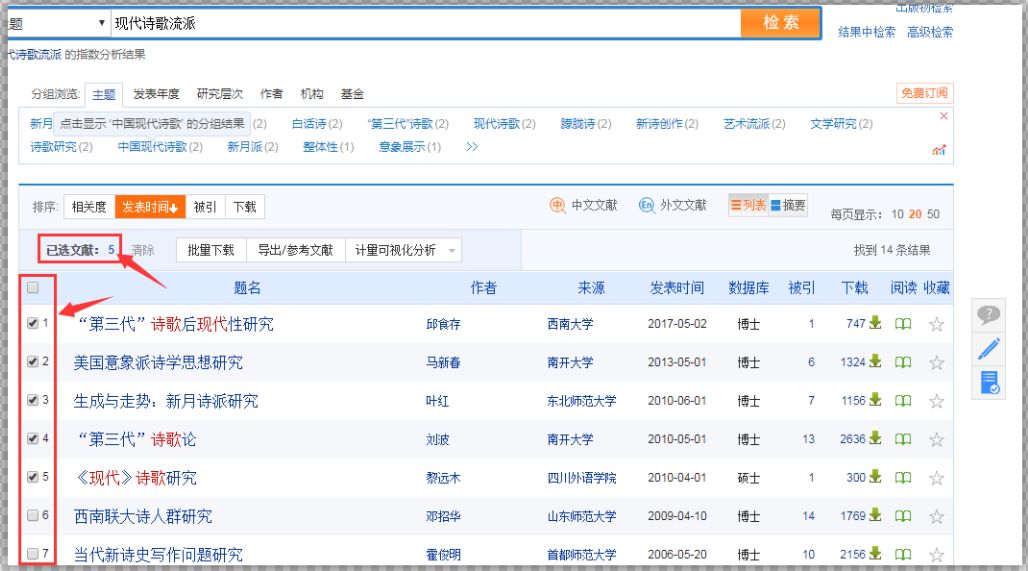Viewport: 1028px width, 571px height.
Task: Sort results by 被引 count
Action: pyautogui.click(x=205, y=207)
